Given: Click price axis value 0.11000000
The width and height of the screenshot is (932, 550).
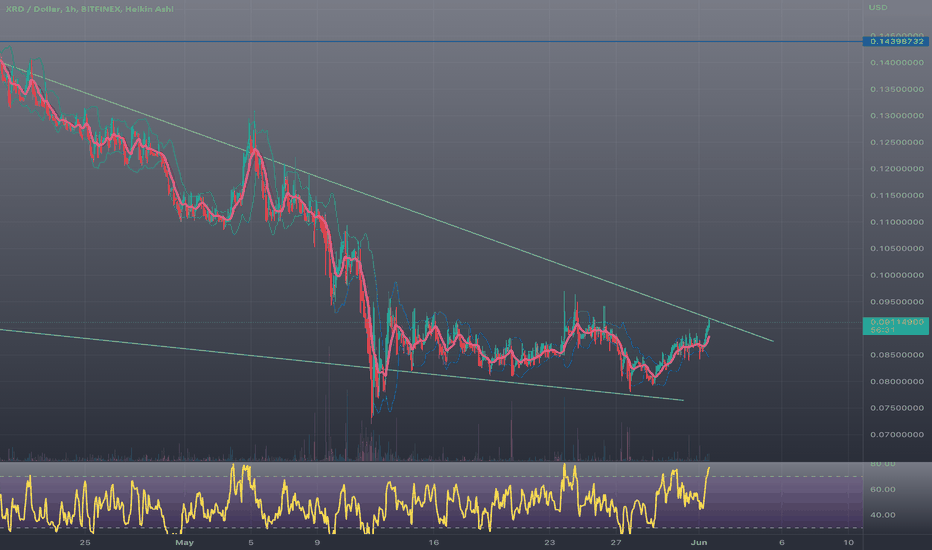Looking at the screenshot, I should coord(897,222).
